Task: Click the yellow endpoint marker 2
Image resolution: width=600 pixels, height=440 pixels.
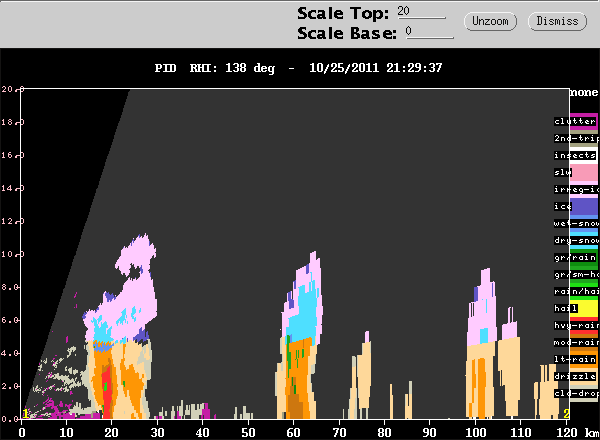Action: [x=566, y=414]
